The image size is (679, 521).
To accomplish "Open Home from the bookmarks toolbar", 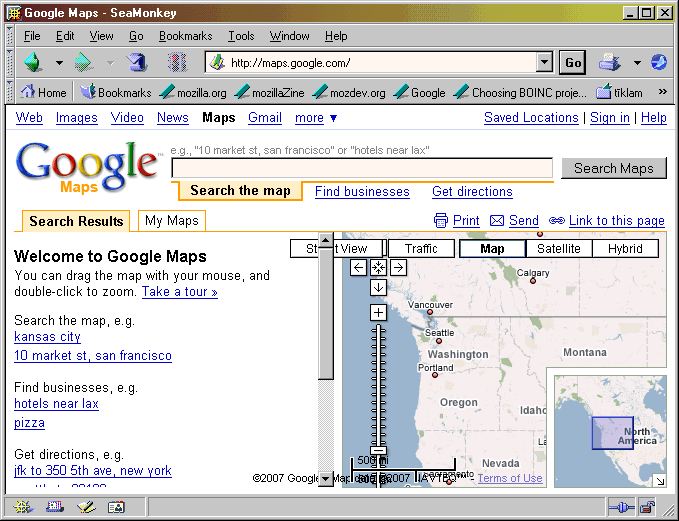I will tap(44, 92).
